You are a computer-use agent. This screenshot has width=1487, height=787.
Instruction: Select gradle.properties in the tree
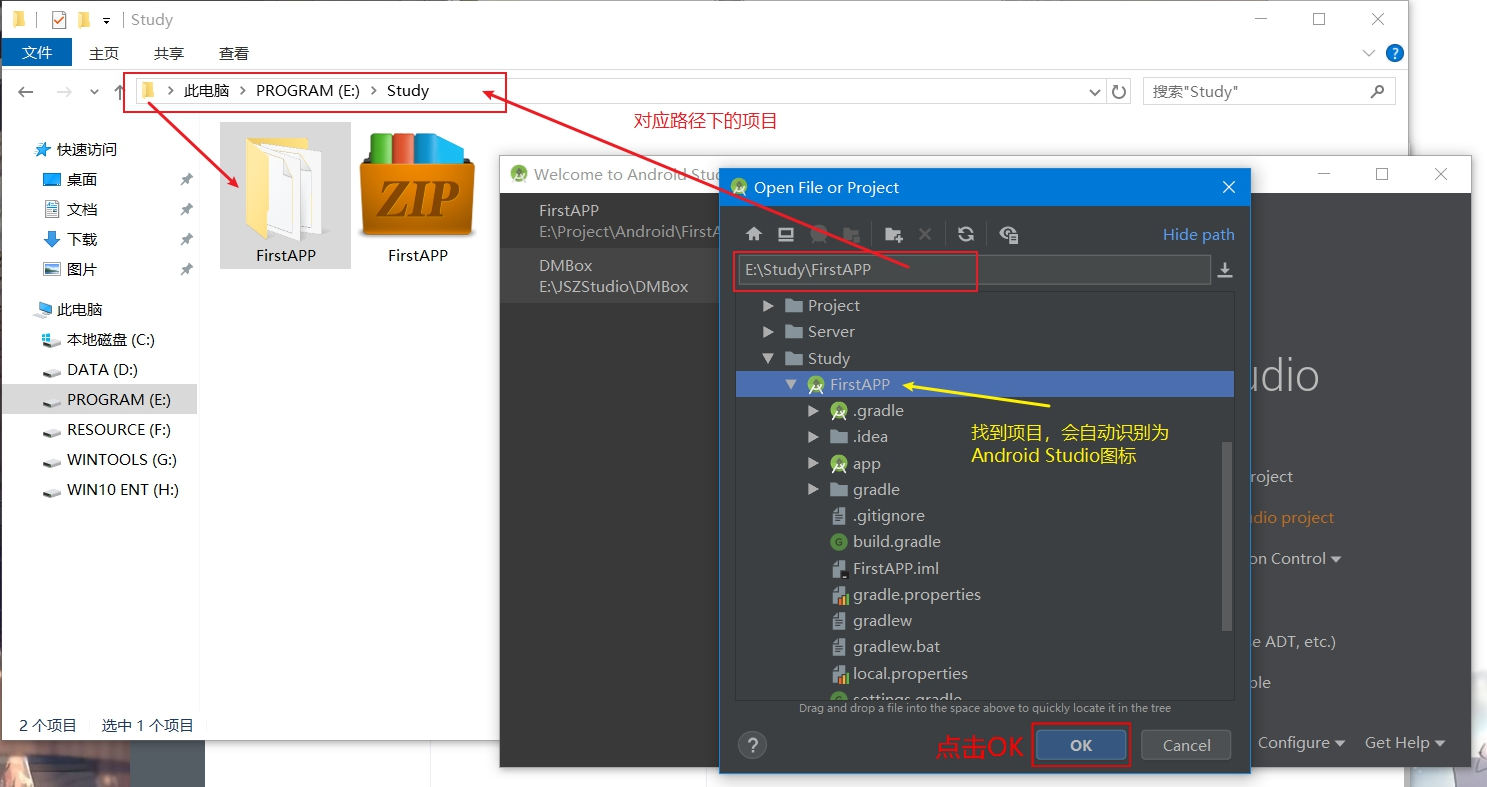916,594
